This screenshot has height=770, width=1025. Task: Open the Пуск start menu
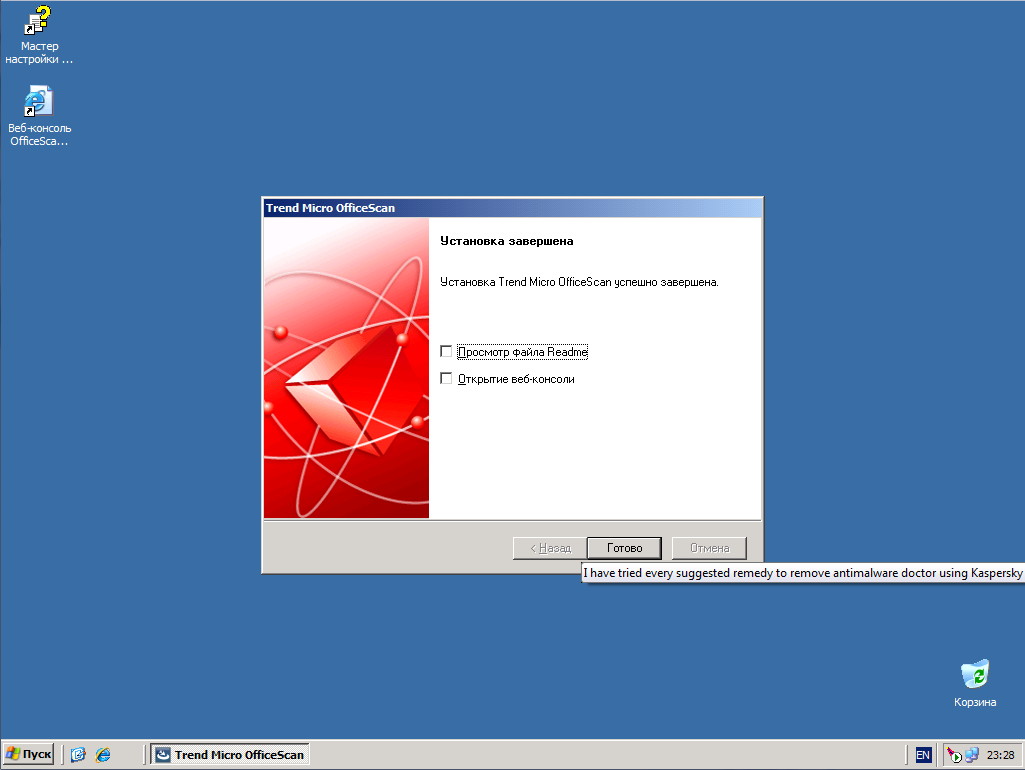[28, 754]
